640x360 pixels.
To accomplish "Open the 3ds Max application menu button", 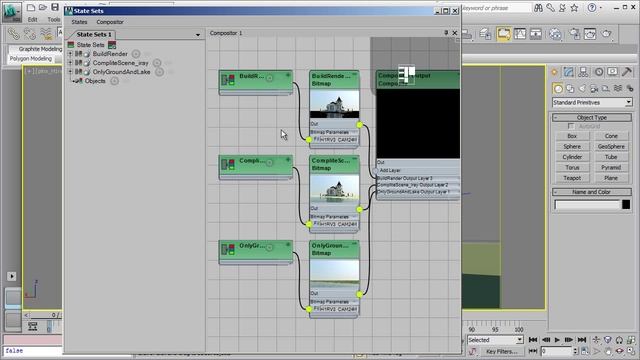I will (x=11, y=13).
